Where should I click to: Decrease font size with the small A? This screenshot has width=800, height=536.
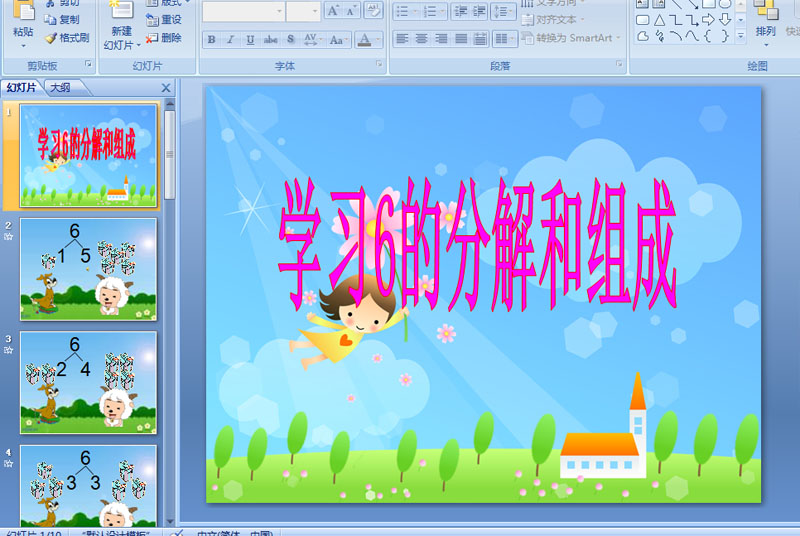click(x=351, y=11)
